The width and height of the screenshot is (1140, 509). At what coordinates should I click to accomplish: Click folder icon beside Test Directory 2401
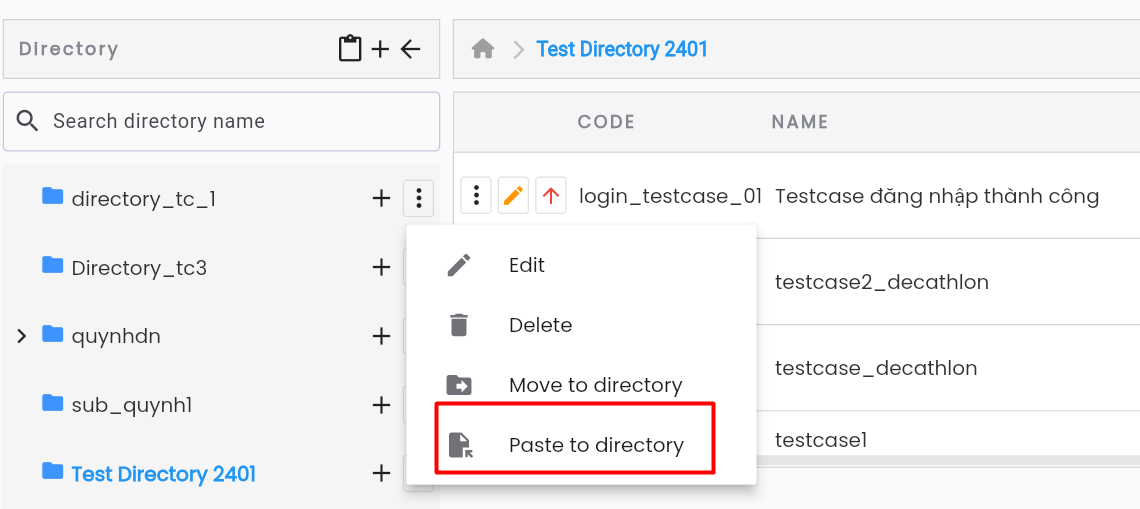tap(52, 471)
